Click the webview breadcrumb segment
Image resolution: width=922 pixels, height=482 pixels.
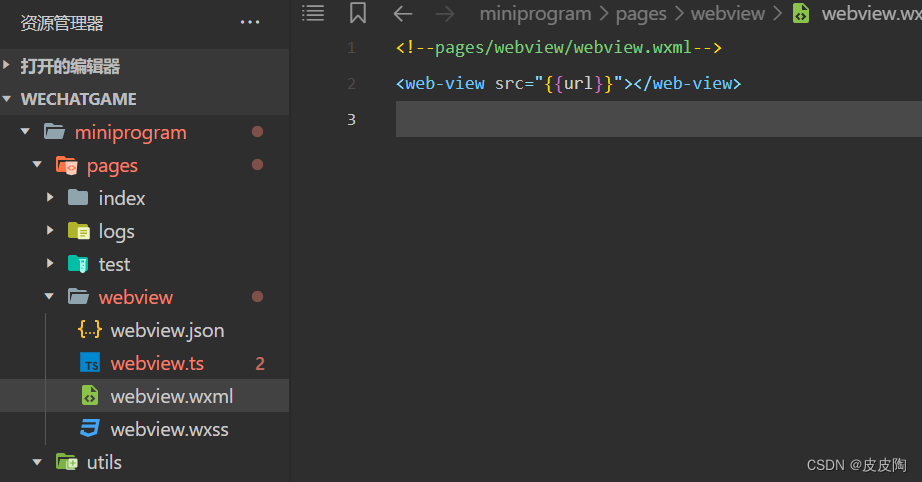[x=728, y=14]
